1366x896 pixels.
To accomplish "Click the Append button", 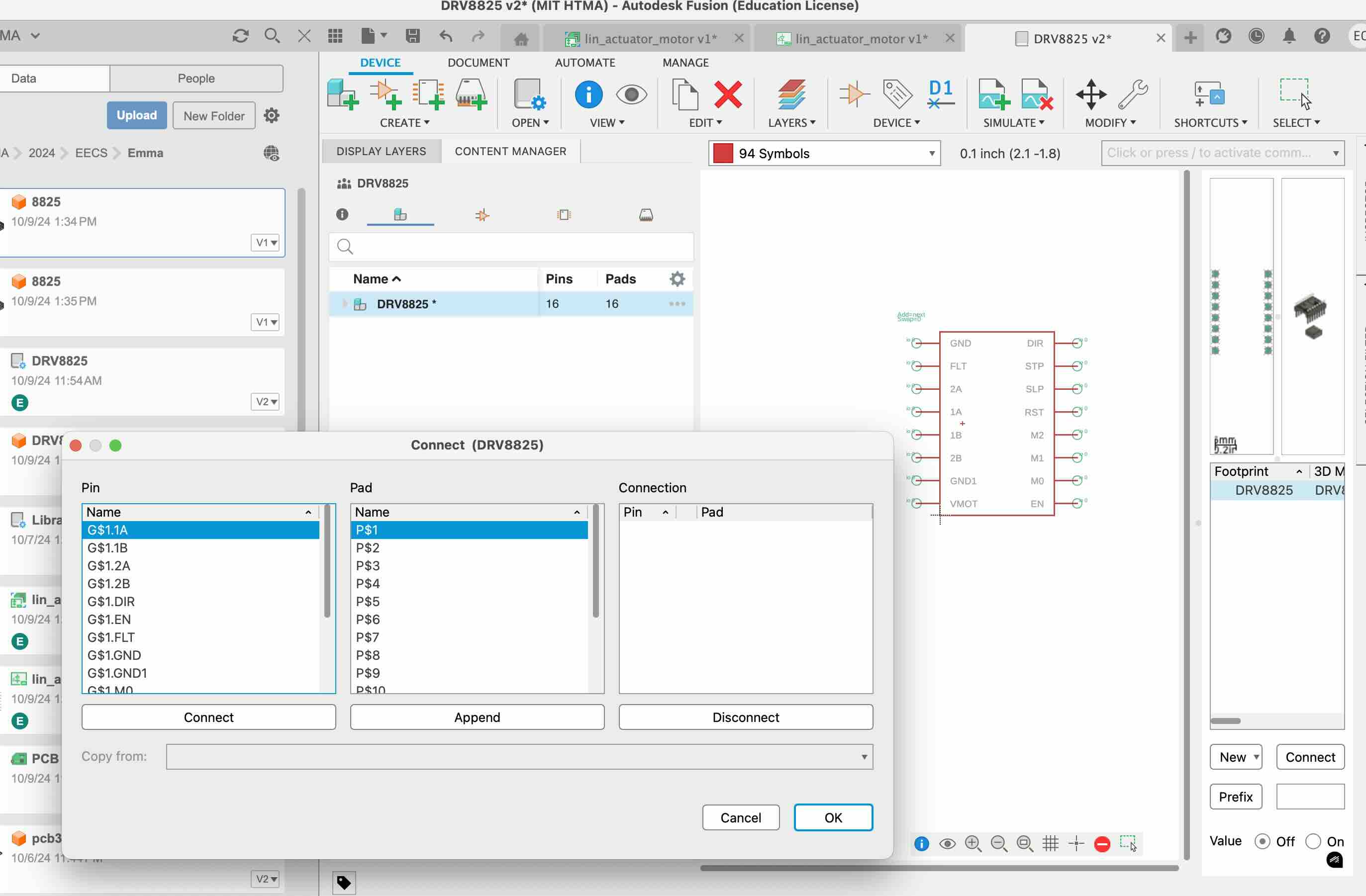I will coord(477,717).
